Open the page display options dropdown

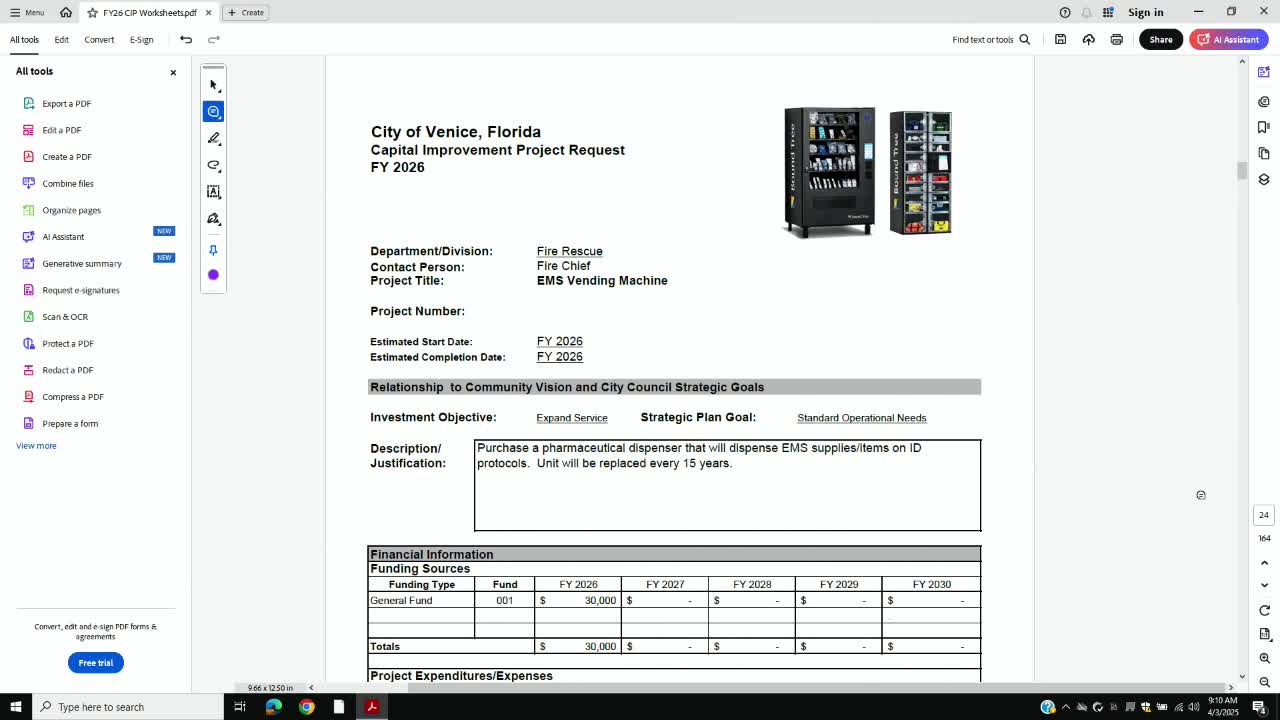(x=1265, y=635)
